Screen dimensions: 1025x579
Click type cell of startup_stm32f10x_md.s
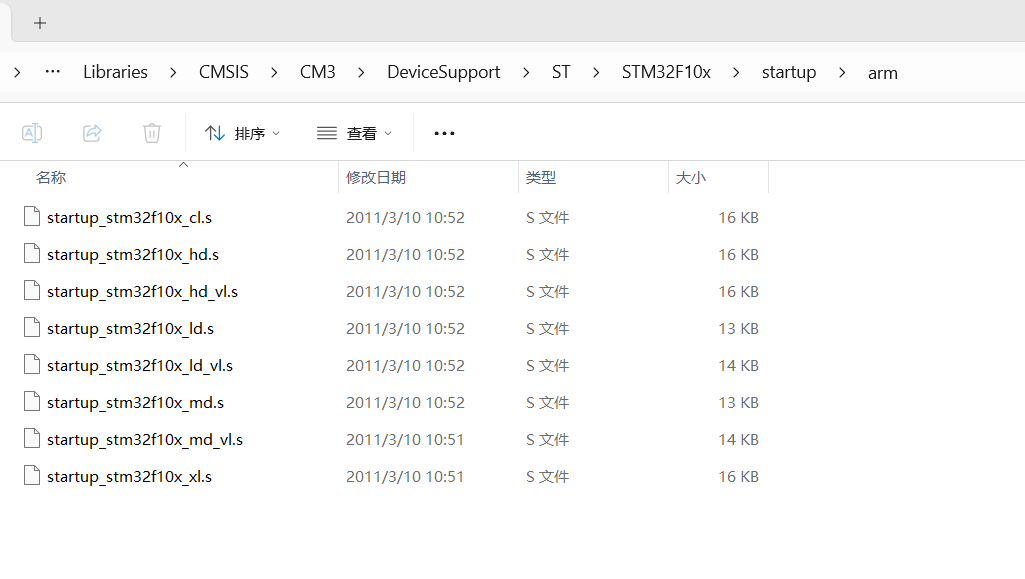[x=547, y=403]
